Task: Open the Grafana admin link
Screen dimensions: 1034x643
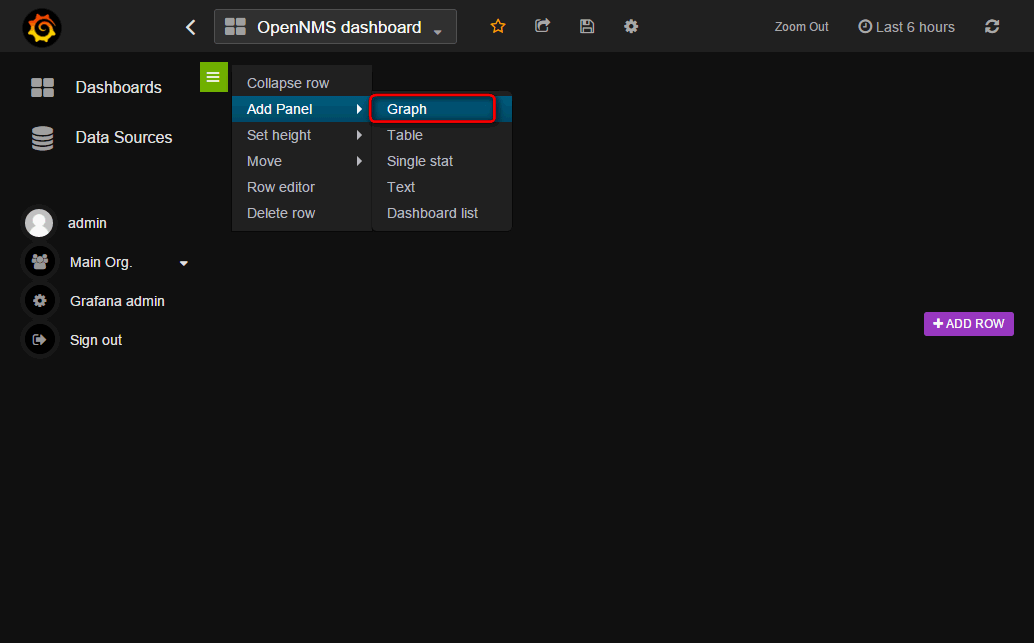Action: [117, 301]
